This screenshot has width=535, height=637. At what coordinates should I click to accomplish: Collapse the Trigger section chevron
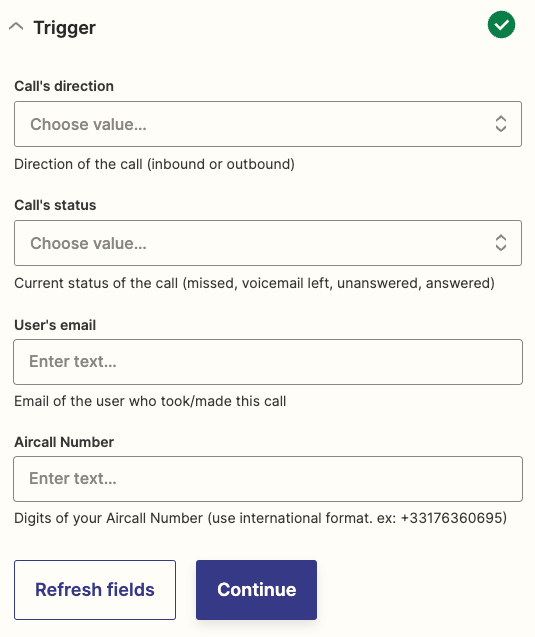click(x=16, y=27)
